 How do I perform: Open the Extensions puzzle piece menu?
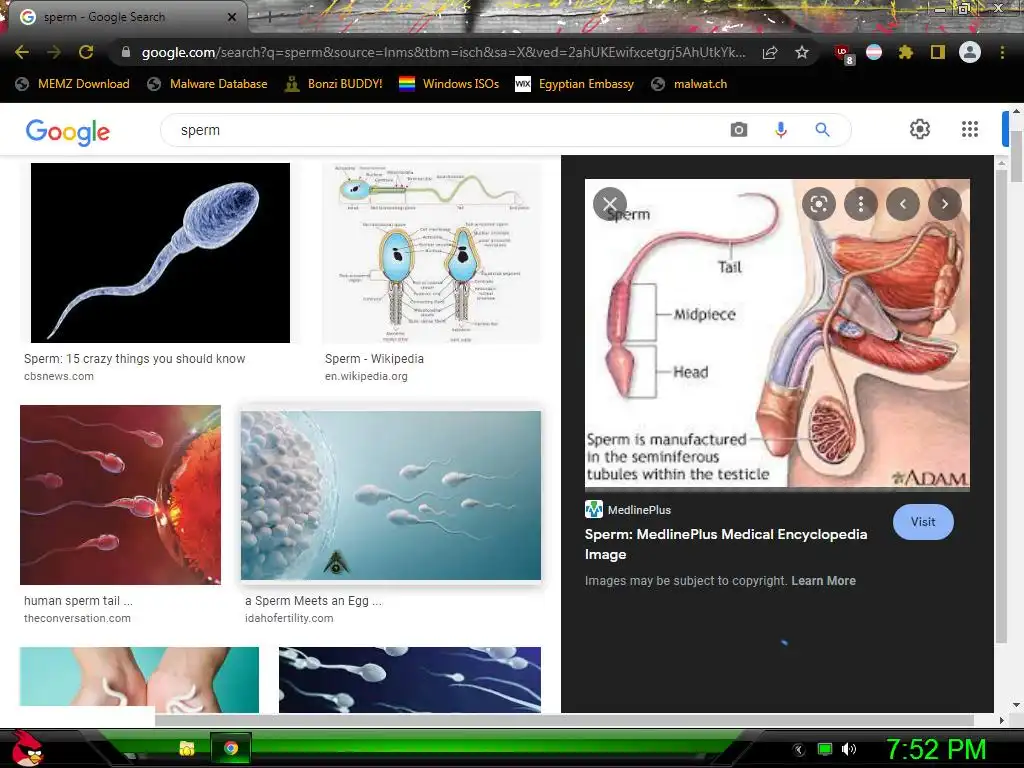pyautogui.click(x=906, y=52)
